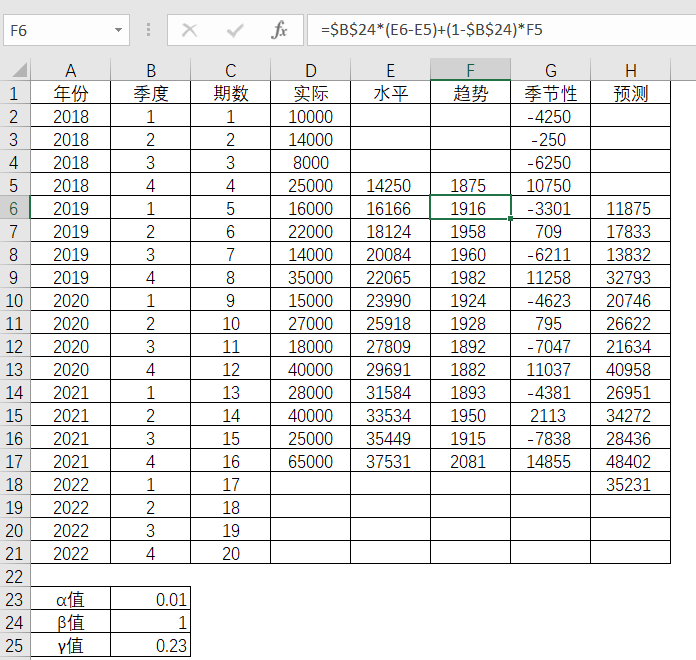This screenshot has width=696, height=660.
Task: Click the Insert Function fx icon
Action: pyautogui.click(x=280, y=30)
